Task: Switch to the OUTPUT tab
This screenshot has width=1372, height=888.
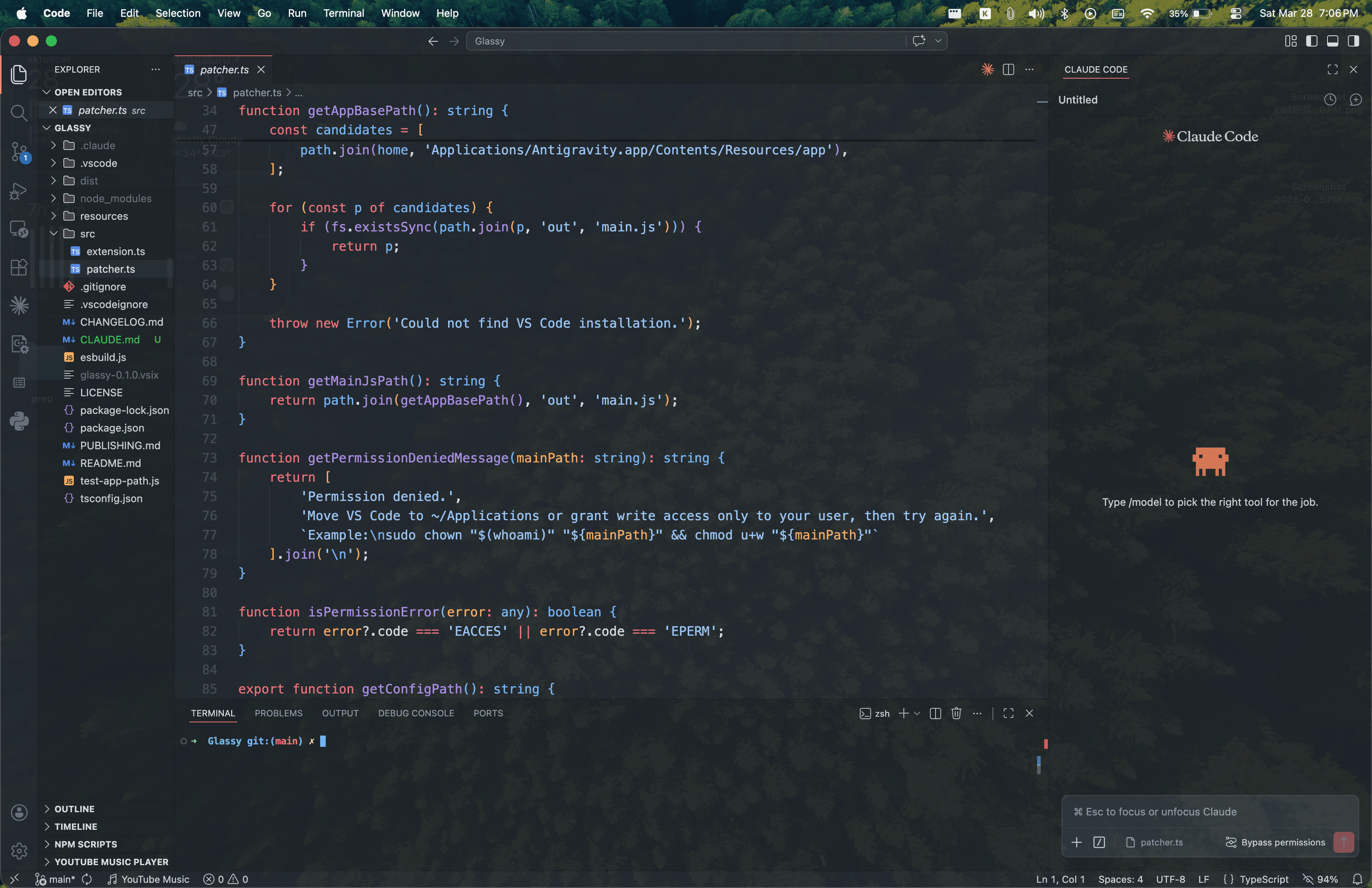Action: [x=340, y=713]
